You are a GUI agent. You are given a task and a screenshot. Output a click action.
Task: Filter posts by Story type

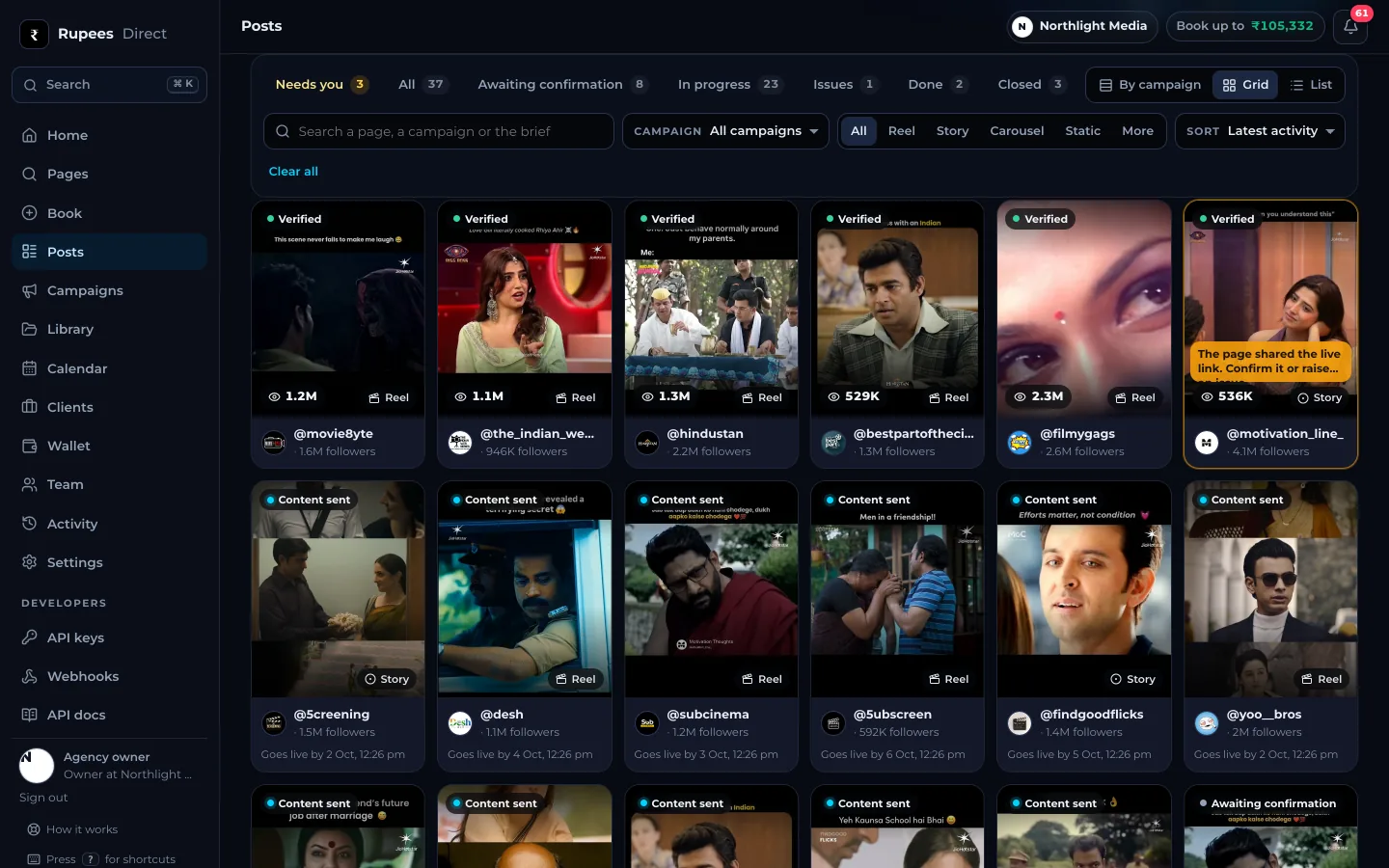[952, 131]
